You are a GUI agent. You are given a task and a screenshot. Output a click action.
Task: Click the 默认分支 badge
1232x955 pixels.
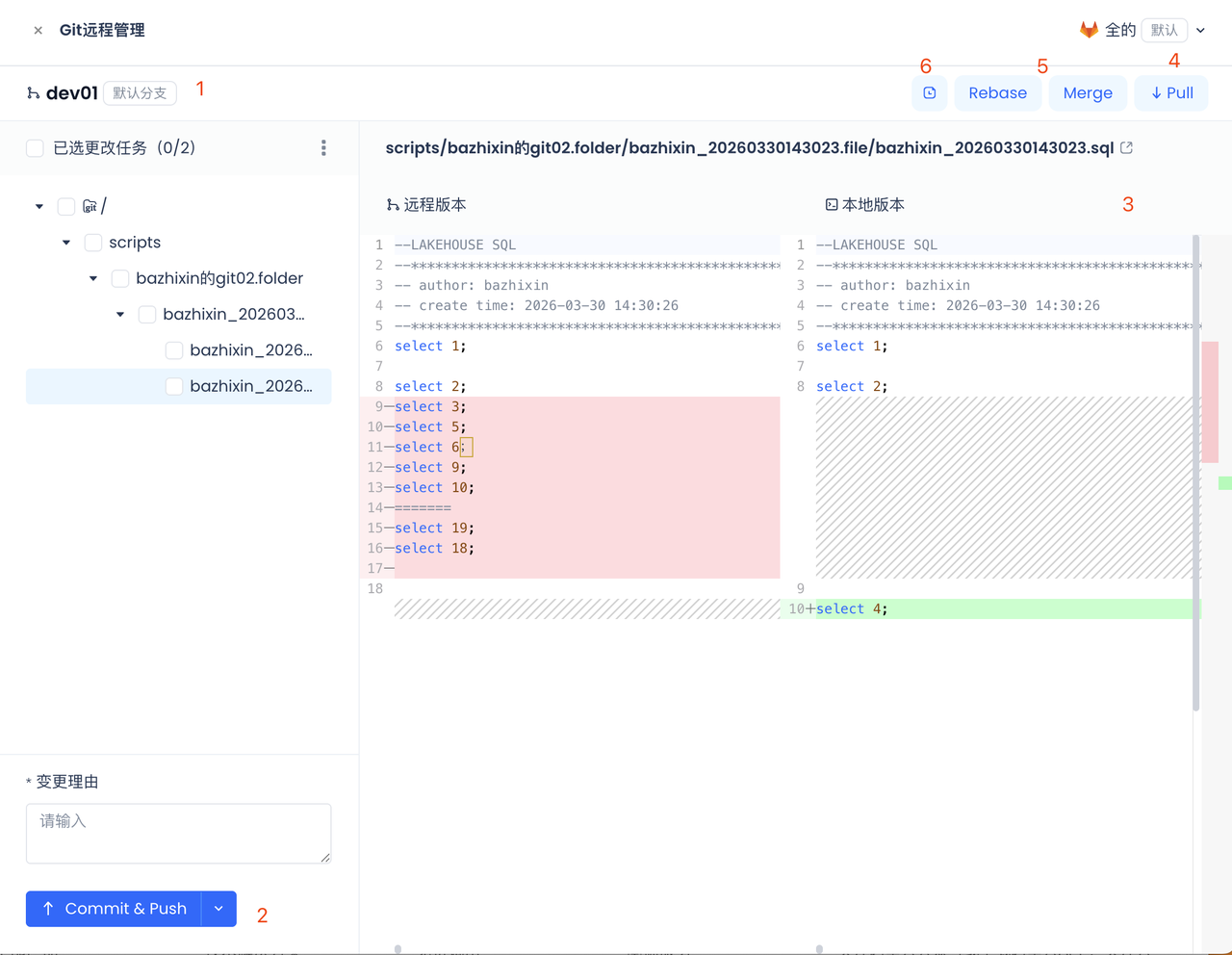[x=140, y=93]
